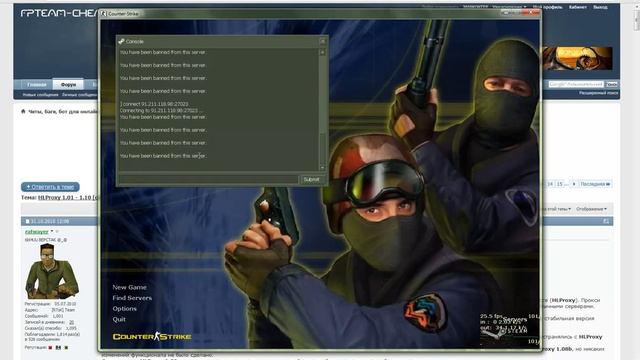Click the console scrollbar down arrow
This screenshot has width=640, height=360.
[322, 168]
